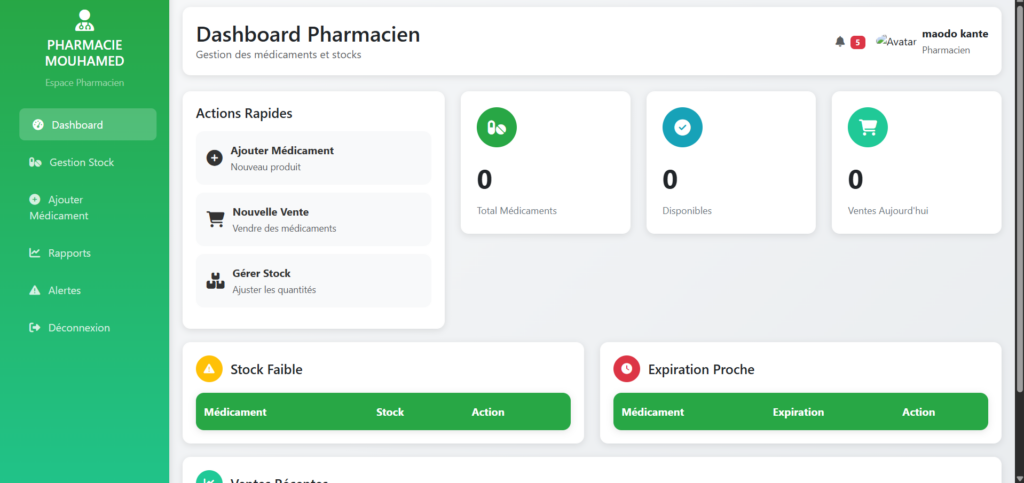Open Alertes in the sidebar
This screenshot has height=483, width=1024.
coord(64,290)
